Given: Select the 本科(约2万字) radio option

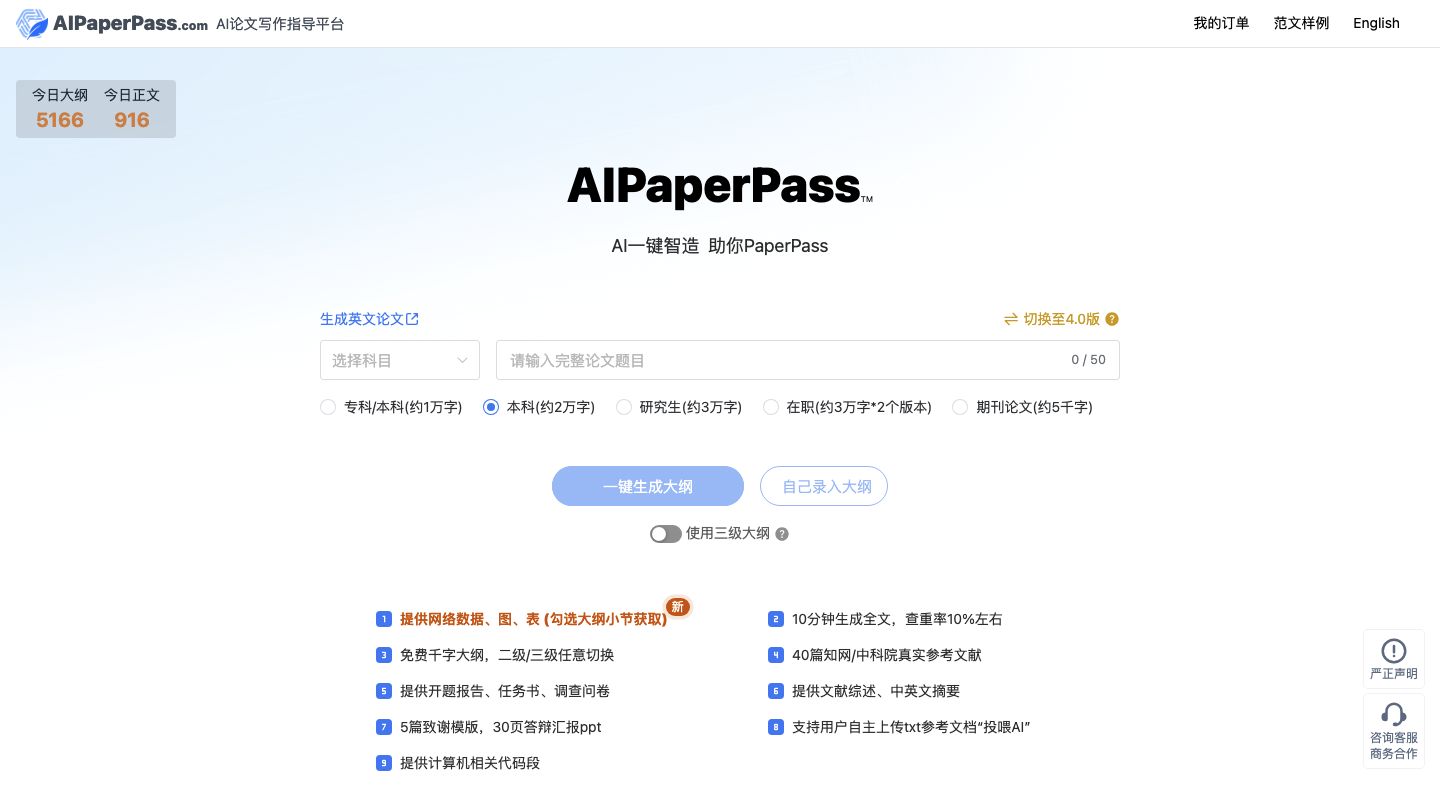Looking at the screenshot, I should [x=491, y=407].
